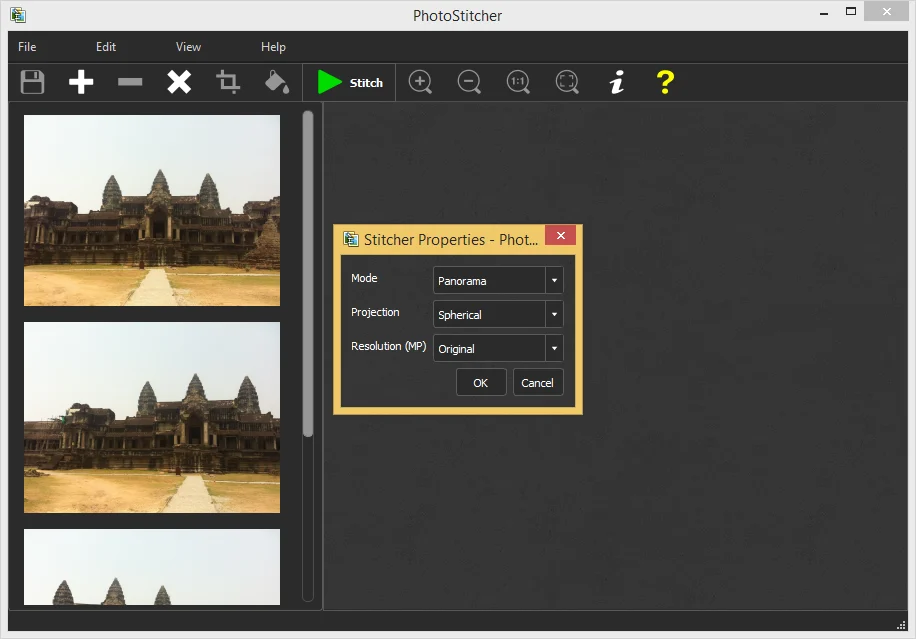This screenshot has height=639, width=916.
Task: Open the Help menu
Action: click(273, 47)
